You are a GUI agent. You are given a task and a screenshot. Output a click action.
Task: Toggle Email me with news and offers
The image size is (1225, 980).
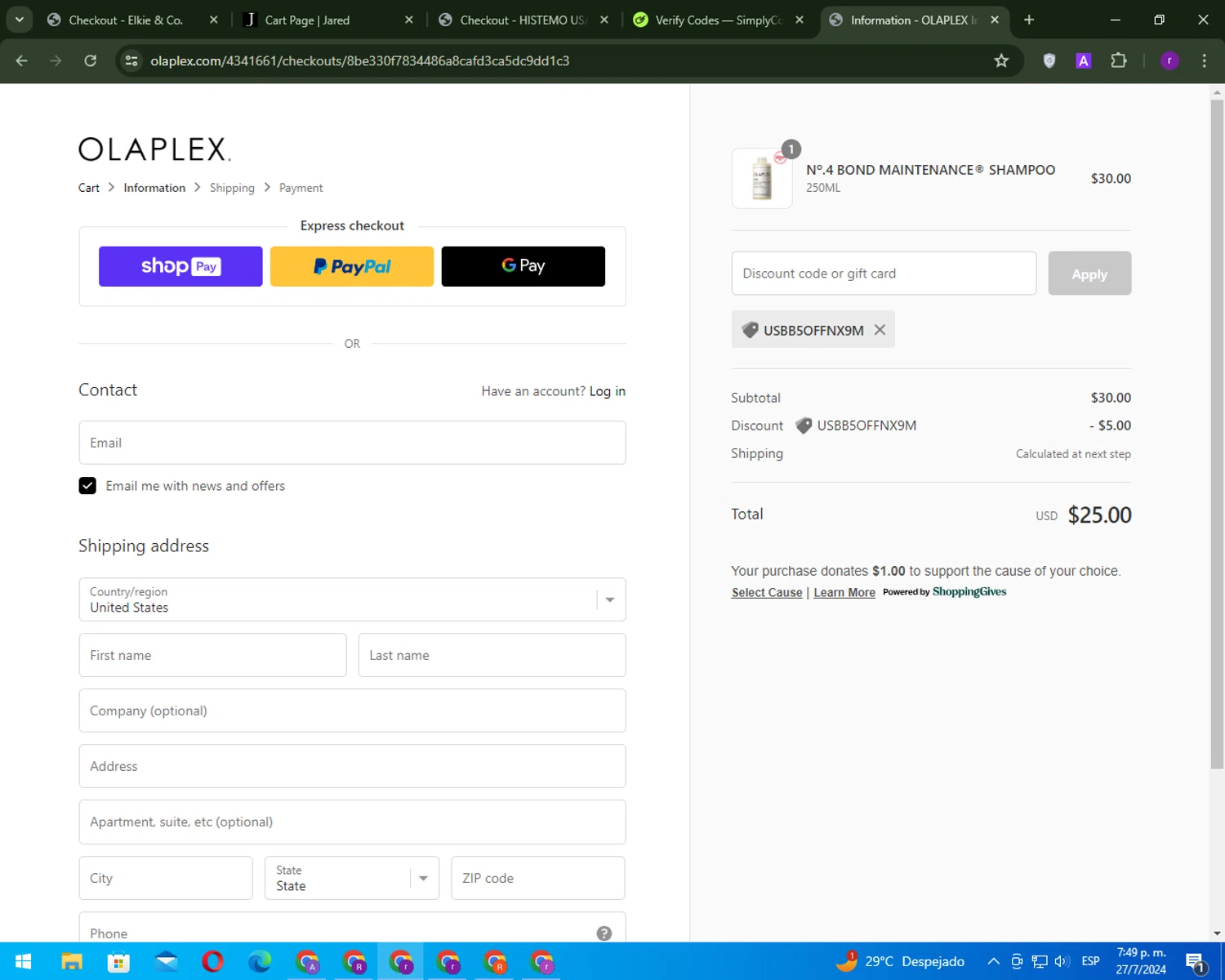point(87,486)
